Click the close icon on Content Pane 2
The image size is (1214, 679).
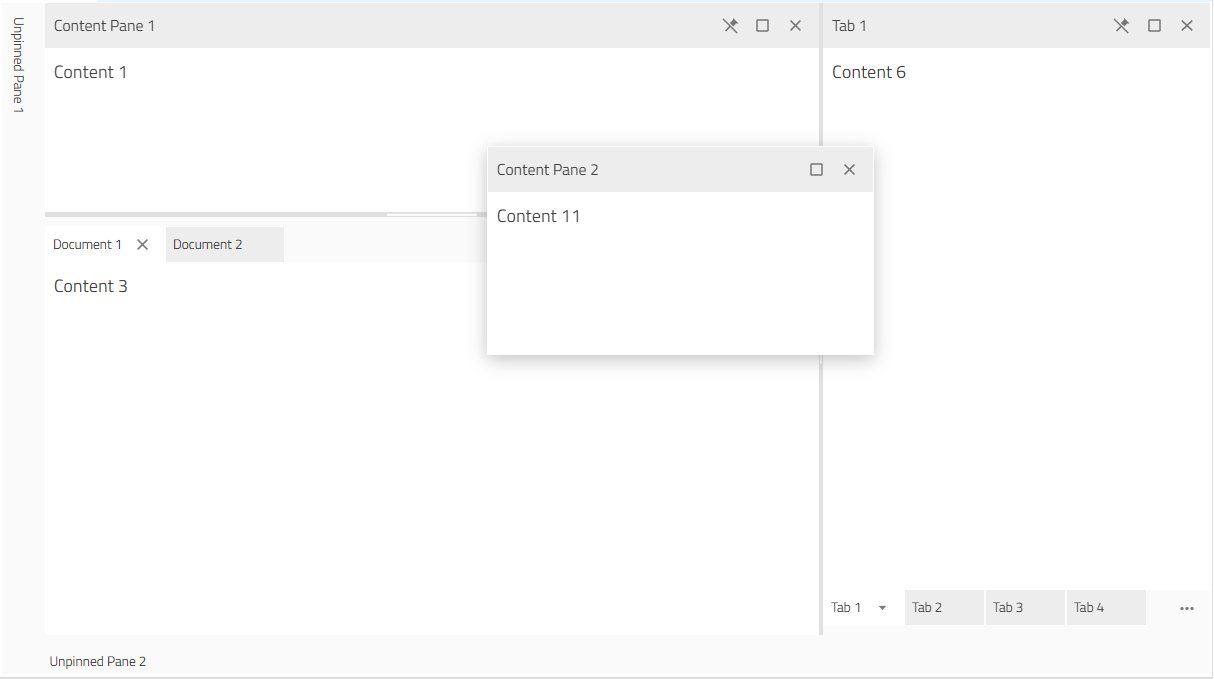point(849,169)
